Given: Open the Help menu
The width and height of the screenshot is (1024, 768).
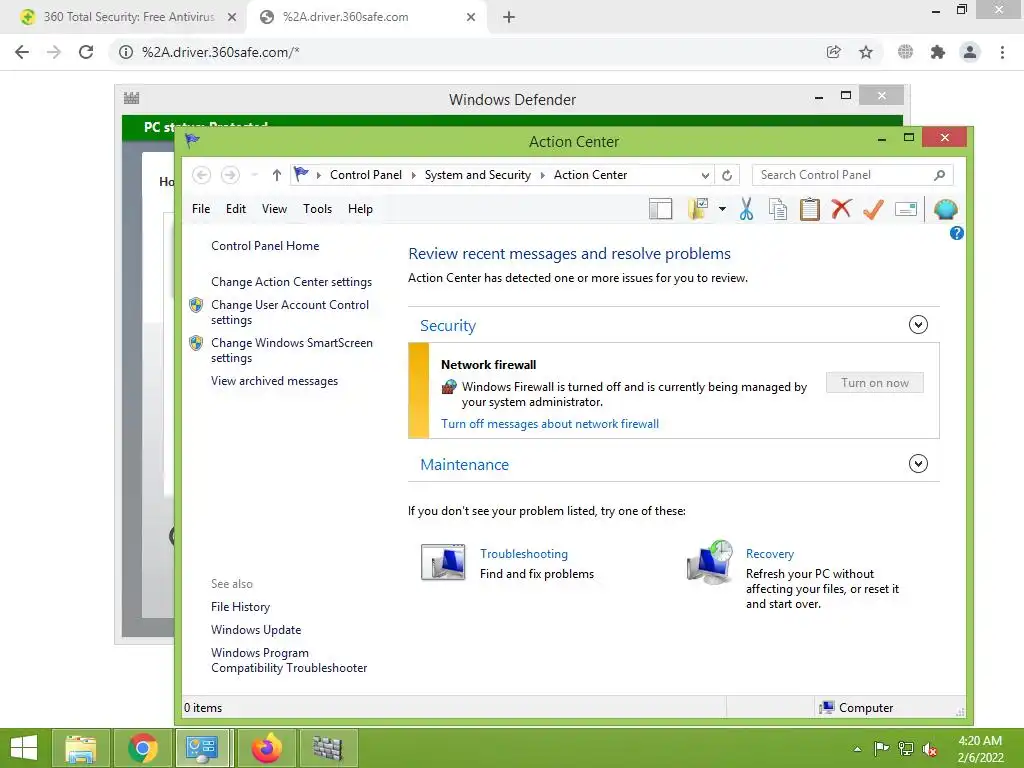Looking at the screenshot, I should pyautogui.click(x=360, y=209).
